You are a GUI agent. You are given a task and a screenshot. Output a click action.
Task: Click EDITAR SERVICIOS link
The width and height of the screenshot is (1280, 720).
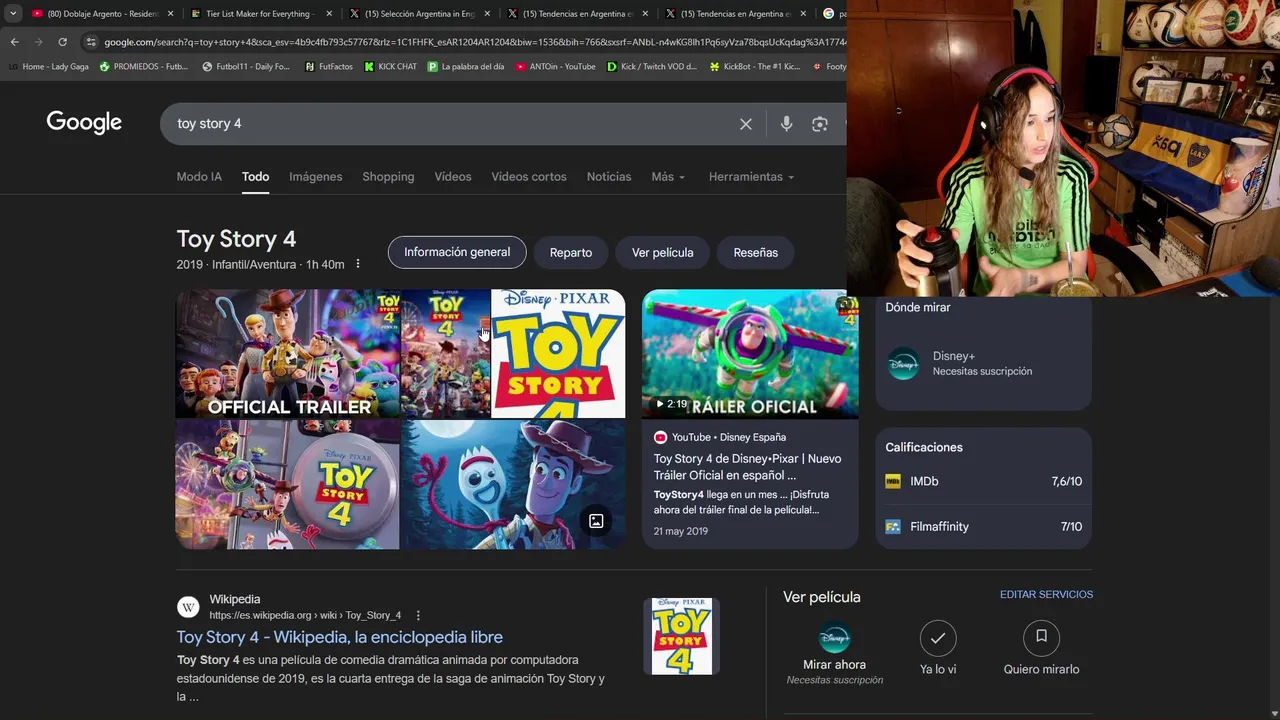pos(1046,595)
